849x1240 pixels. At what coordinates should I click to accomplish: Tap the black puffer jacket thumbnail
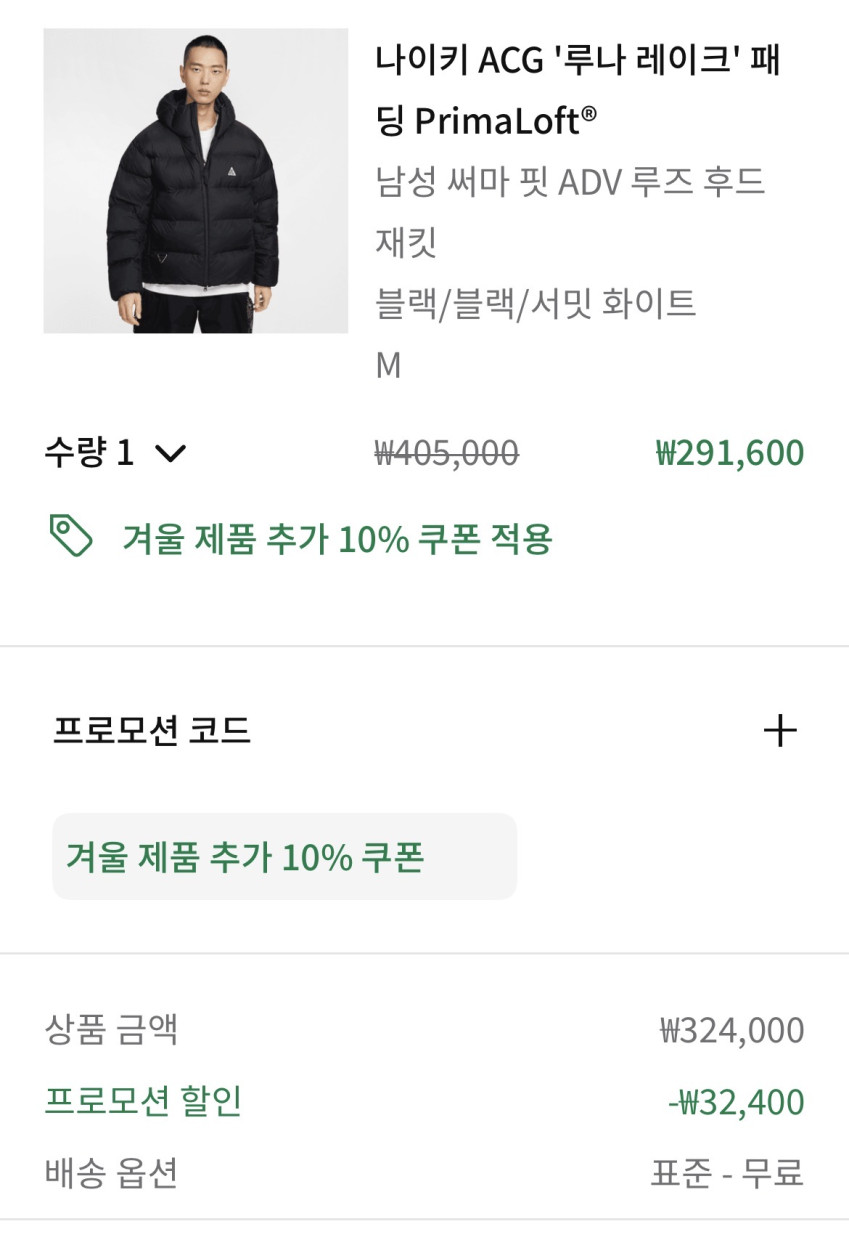(x=196, y=181)
